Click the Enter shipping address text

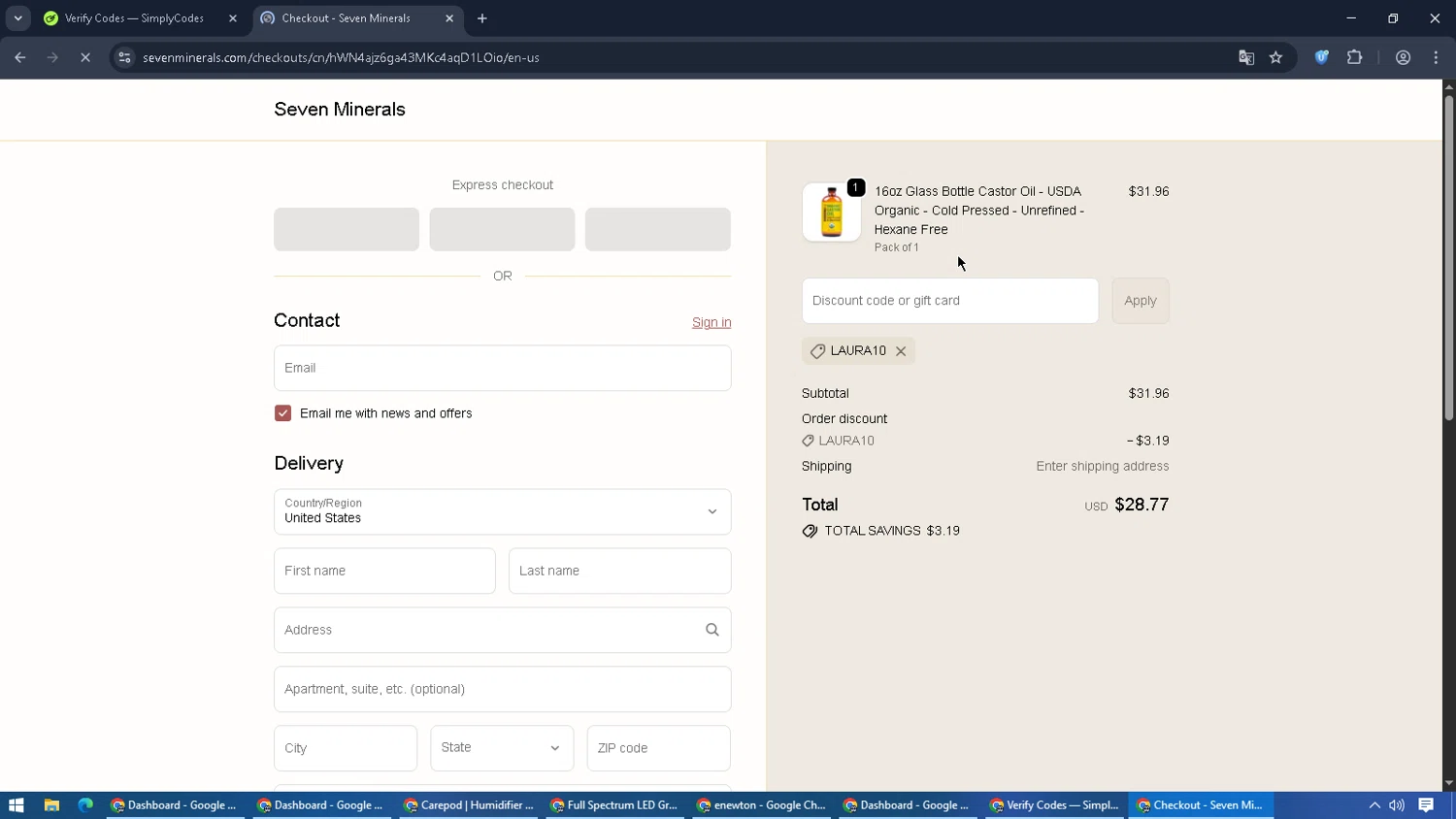pyautogui.click(x=1102, y=466)
